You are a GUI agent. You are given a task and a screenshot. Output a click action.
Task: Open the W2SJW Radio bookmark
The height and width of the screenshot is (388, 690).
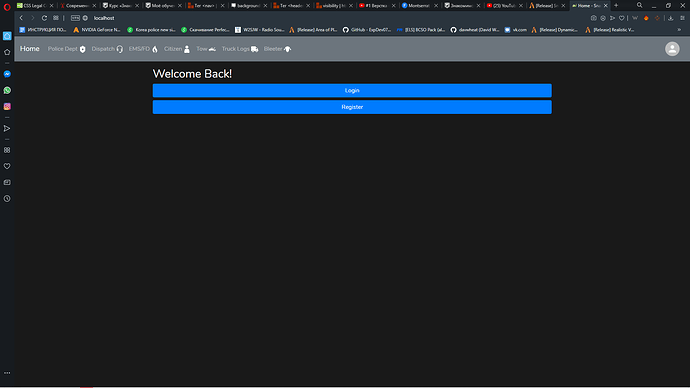tap(260, 30)
